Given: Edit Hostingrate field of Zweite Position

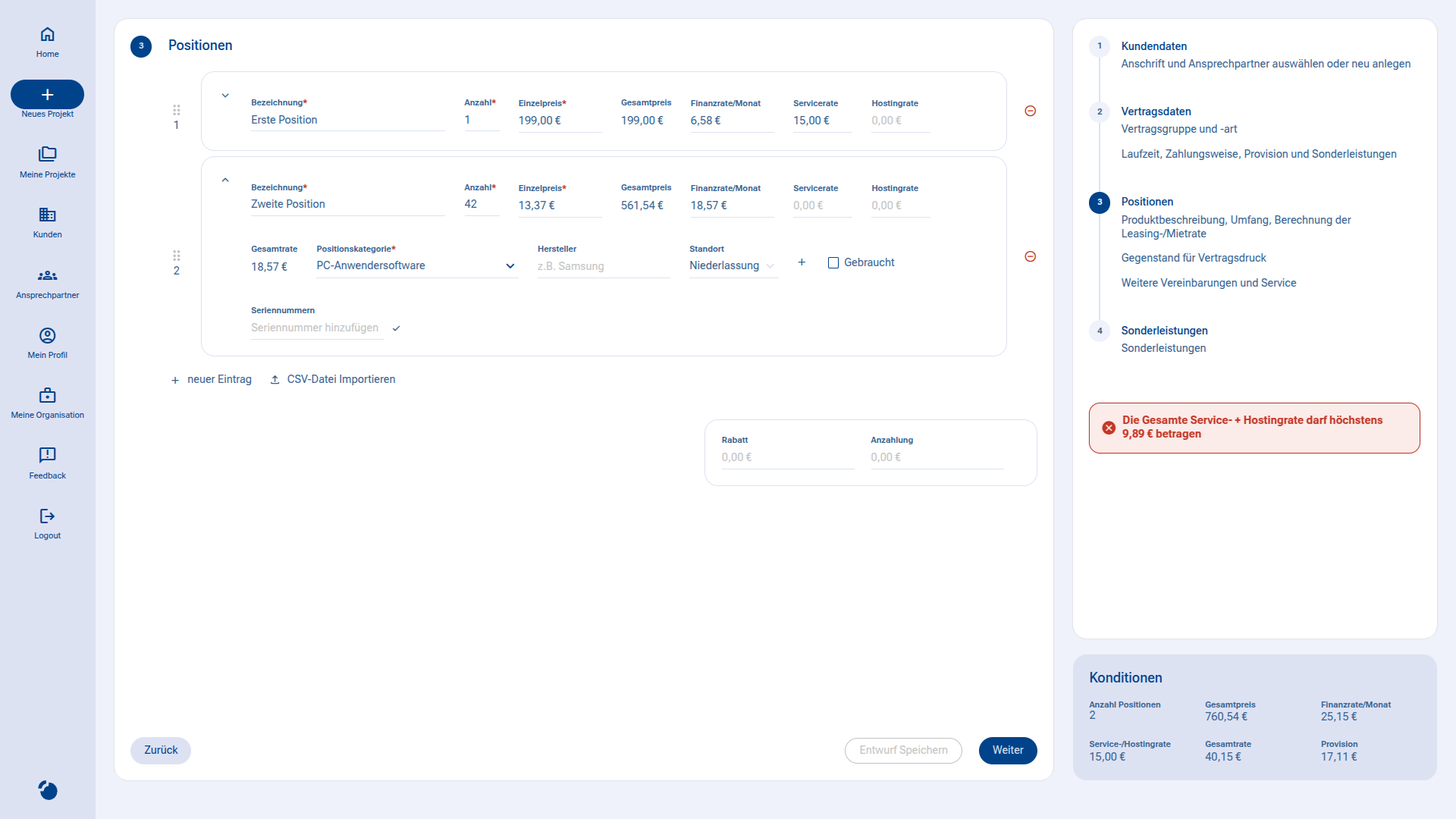Looking at the screenshot, I should (x=900, y=206).
